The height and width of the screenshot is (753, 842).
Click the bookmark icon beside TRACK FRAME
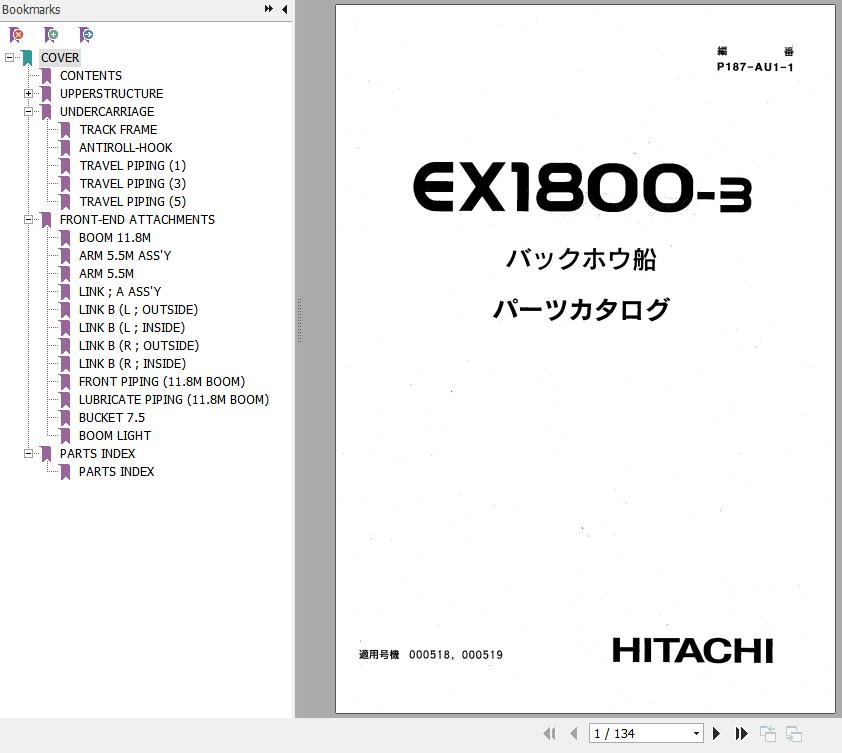[x=66, y=130]
